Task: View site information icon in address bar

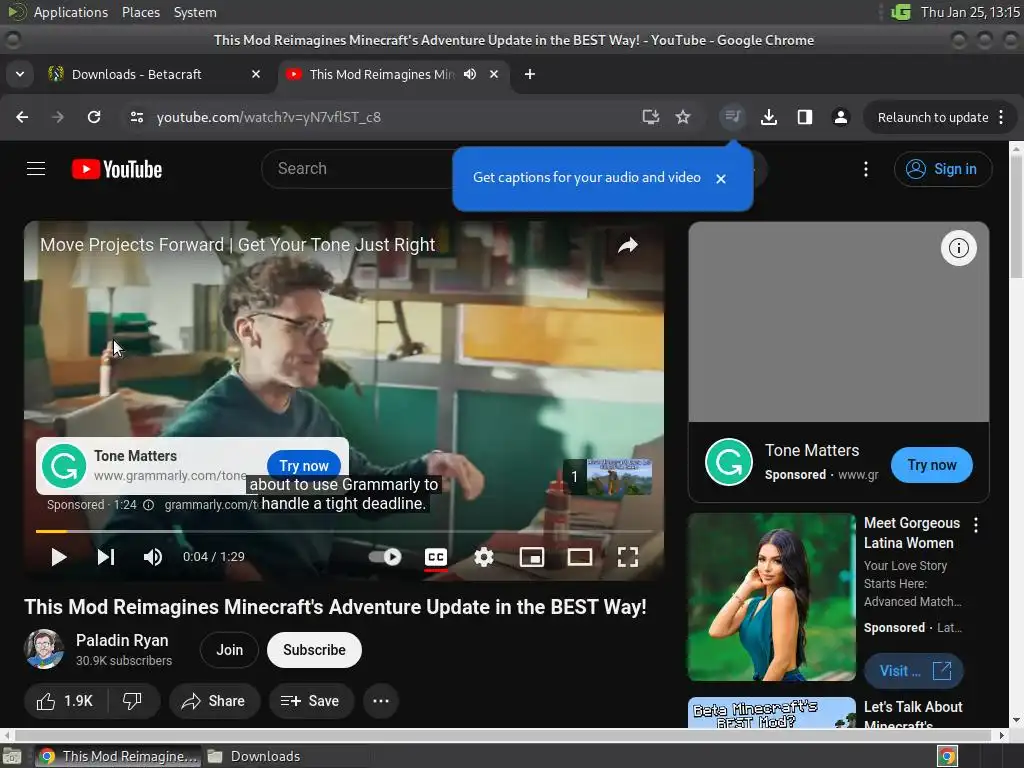Action: 136,117
